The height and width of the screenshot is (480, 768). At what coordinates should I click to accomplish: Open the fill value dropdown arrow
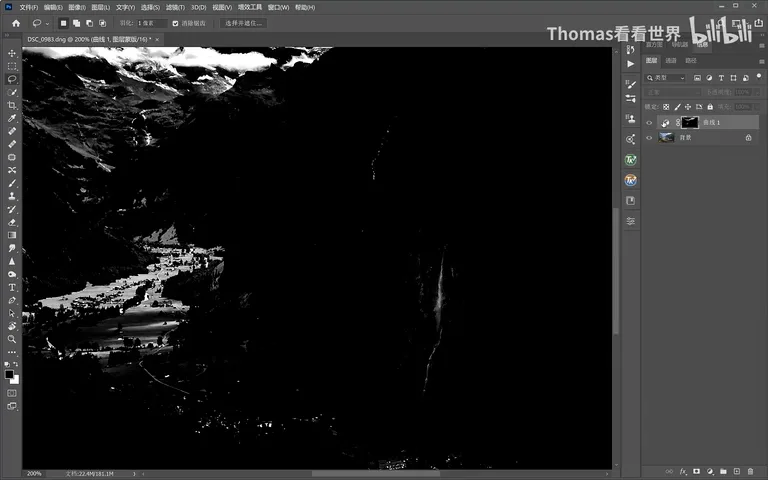point(758,107)
